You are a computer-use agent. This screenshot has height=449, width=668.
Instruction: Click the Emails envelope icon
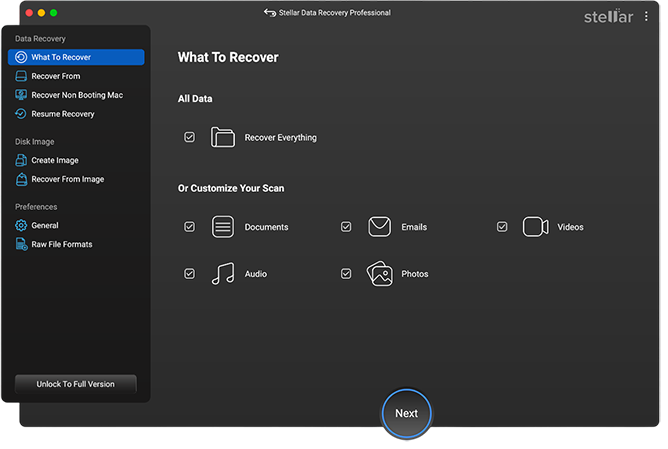coord(379,227)
